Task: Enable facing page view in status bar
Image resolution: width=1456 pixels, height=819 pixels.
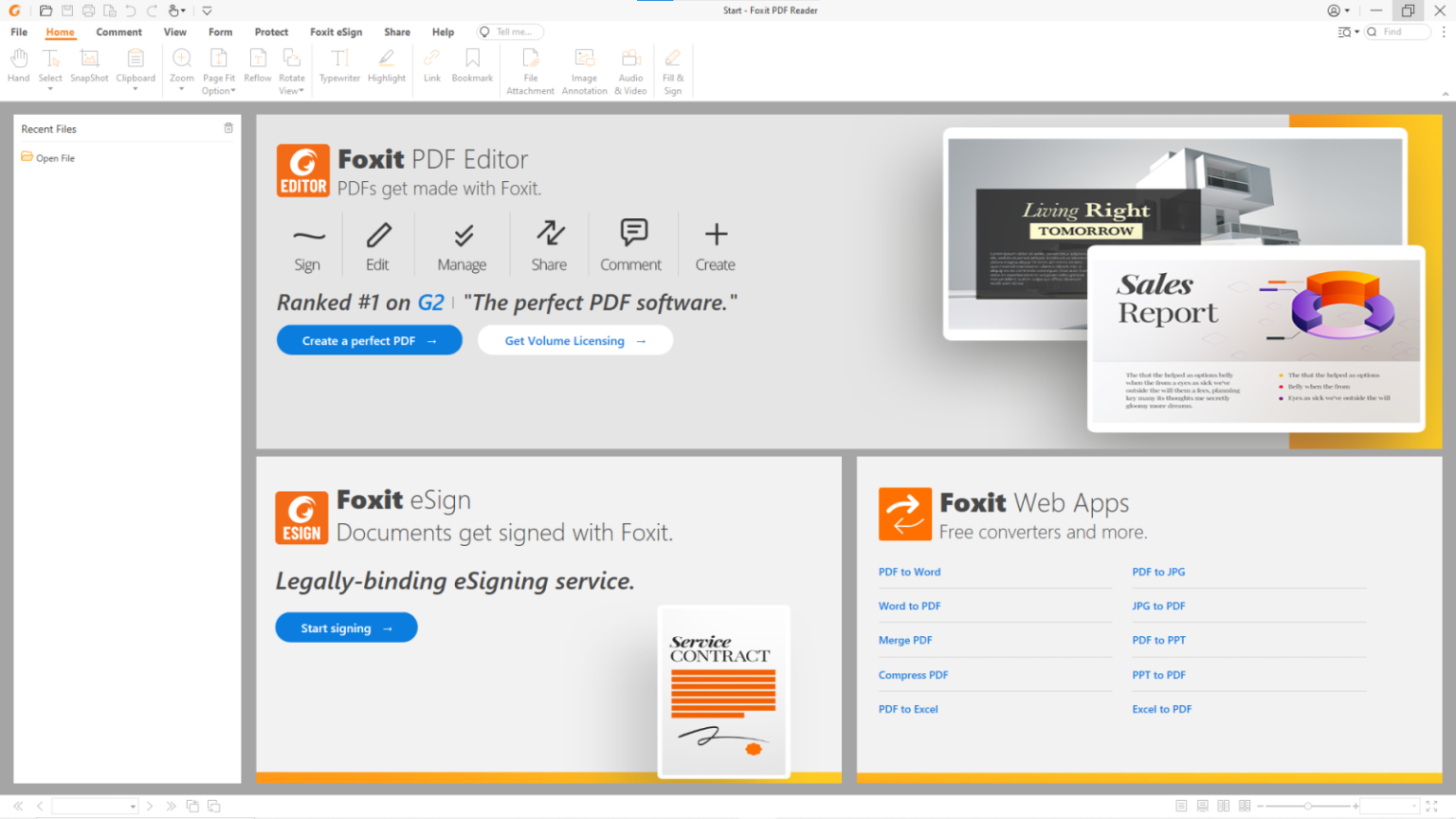Action: coord(1223,805)
